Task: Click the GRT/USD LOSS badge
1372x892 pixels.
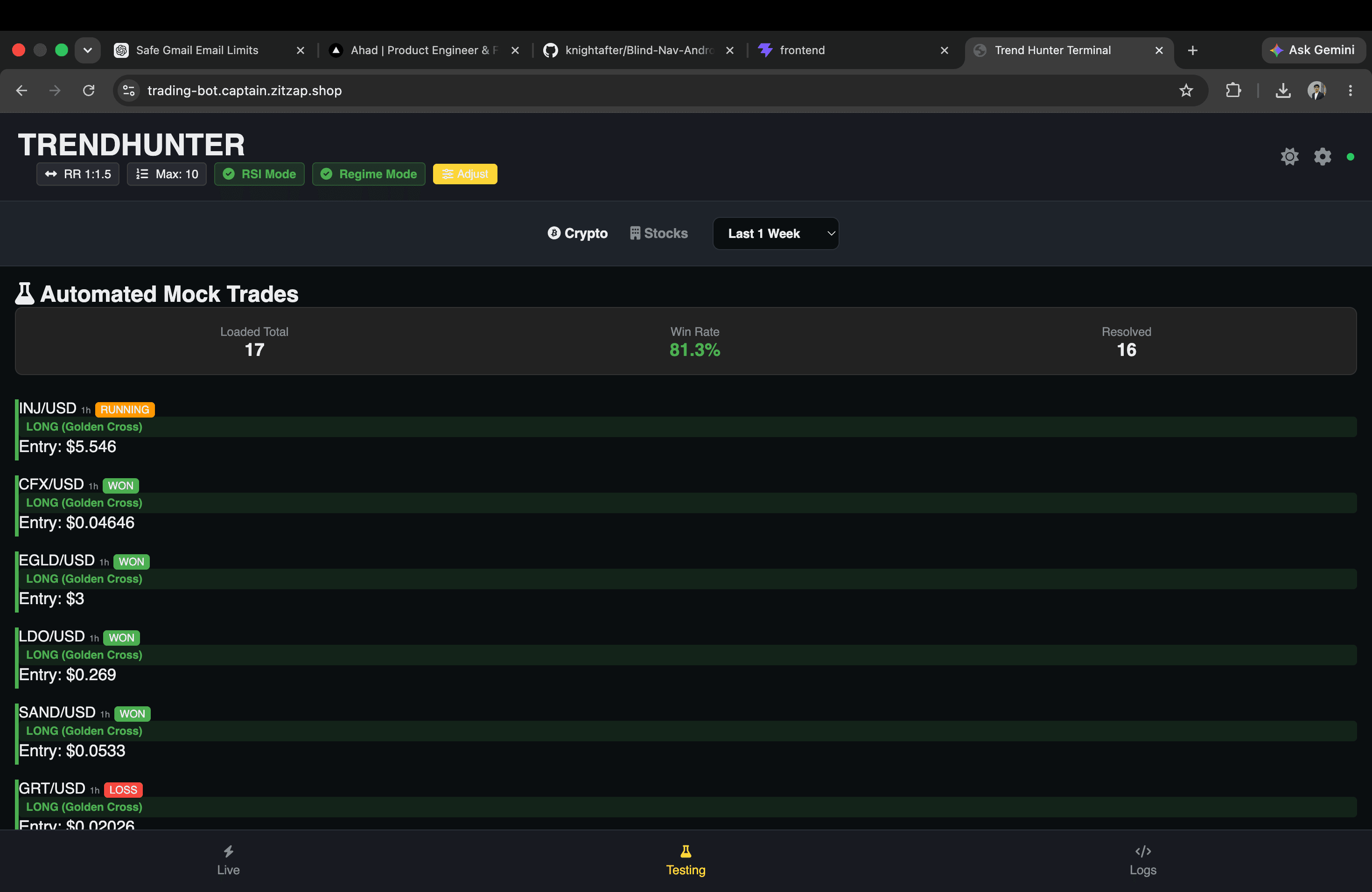Action: (x=123, y=790)
